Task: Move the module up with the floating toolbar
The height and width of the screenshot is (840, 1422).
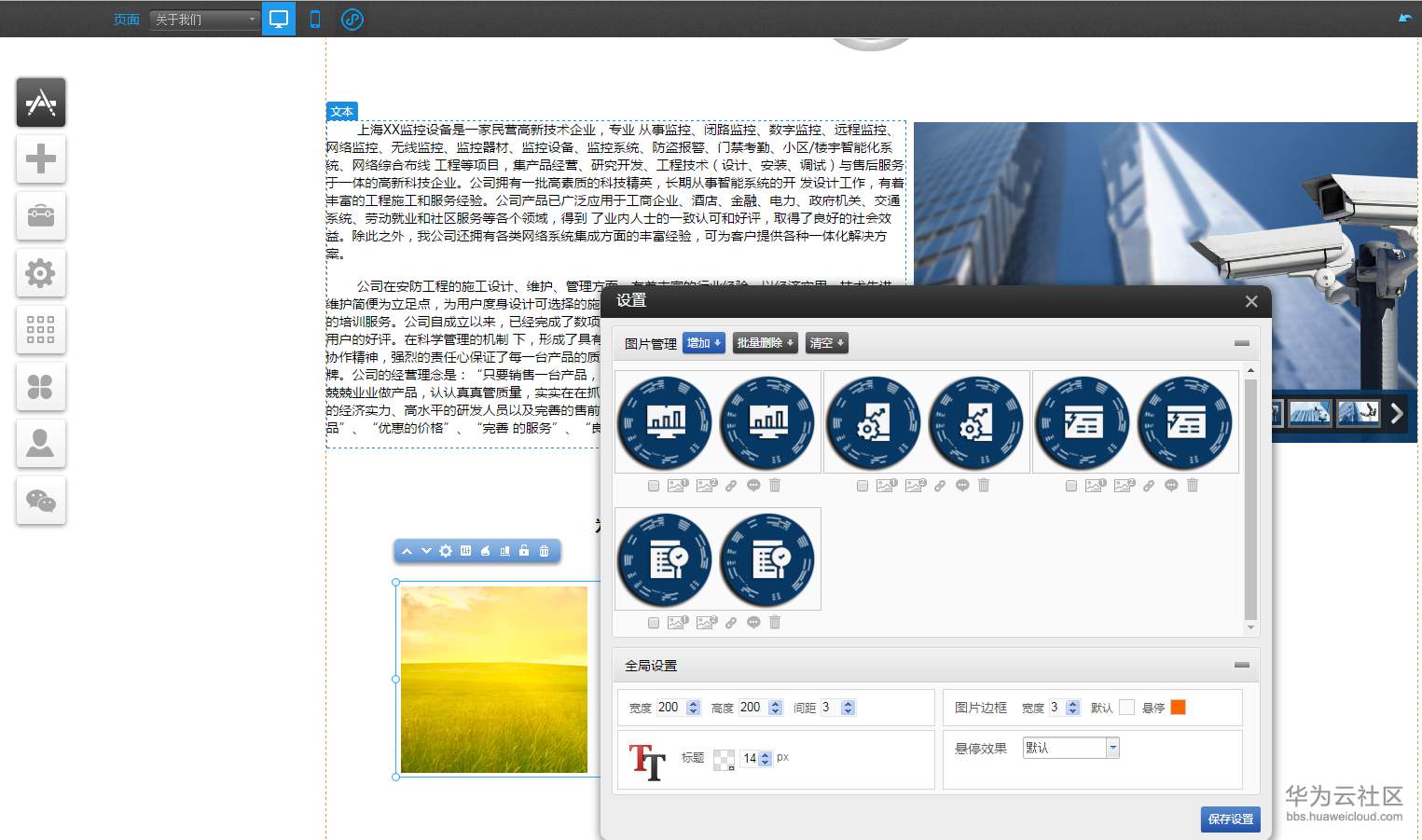Action: coord(407,552)
